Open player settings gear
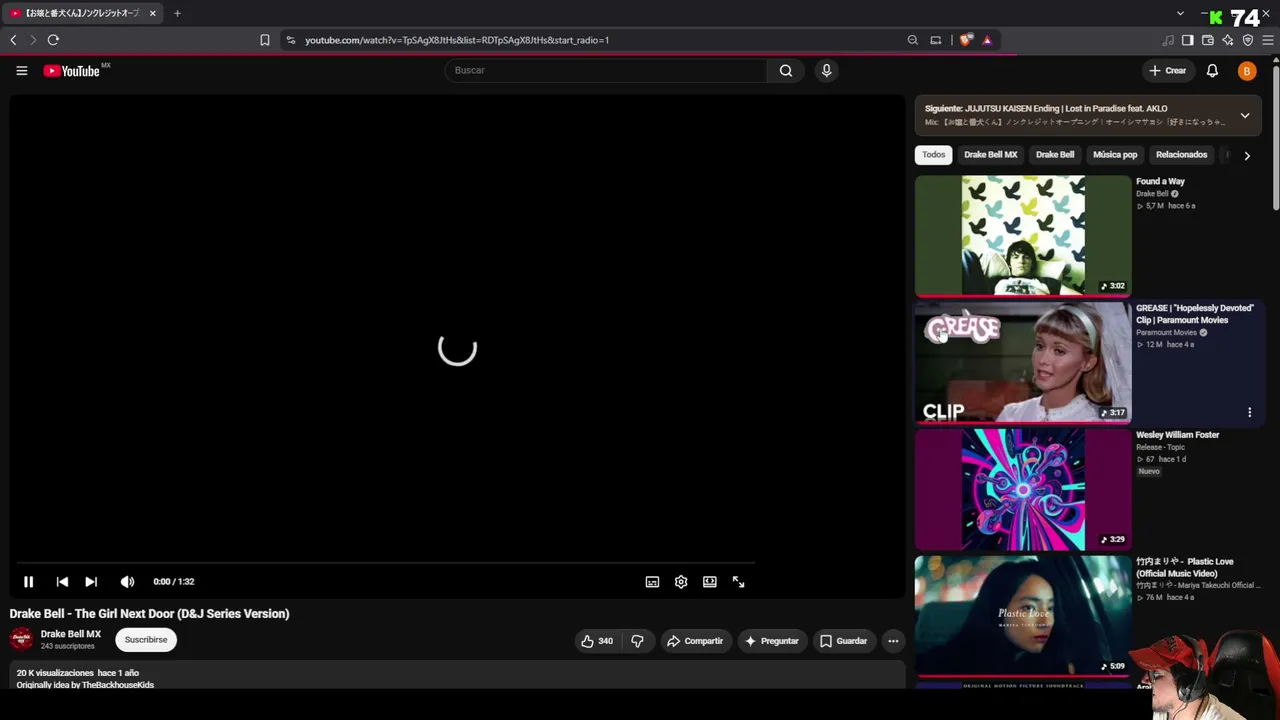 click(x=681, y=582)
